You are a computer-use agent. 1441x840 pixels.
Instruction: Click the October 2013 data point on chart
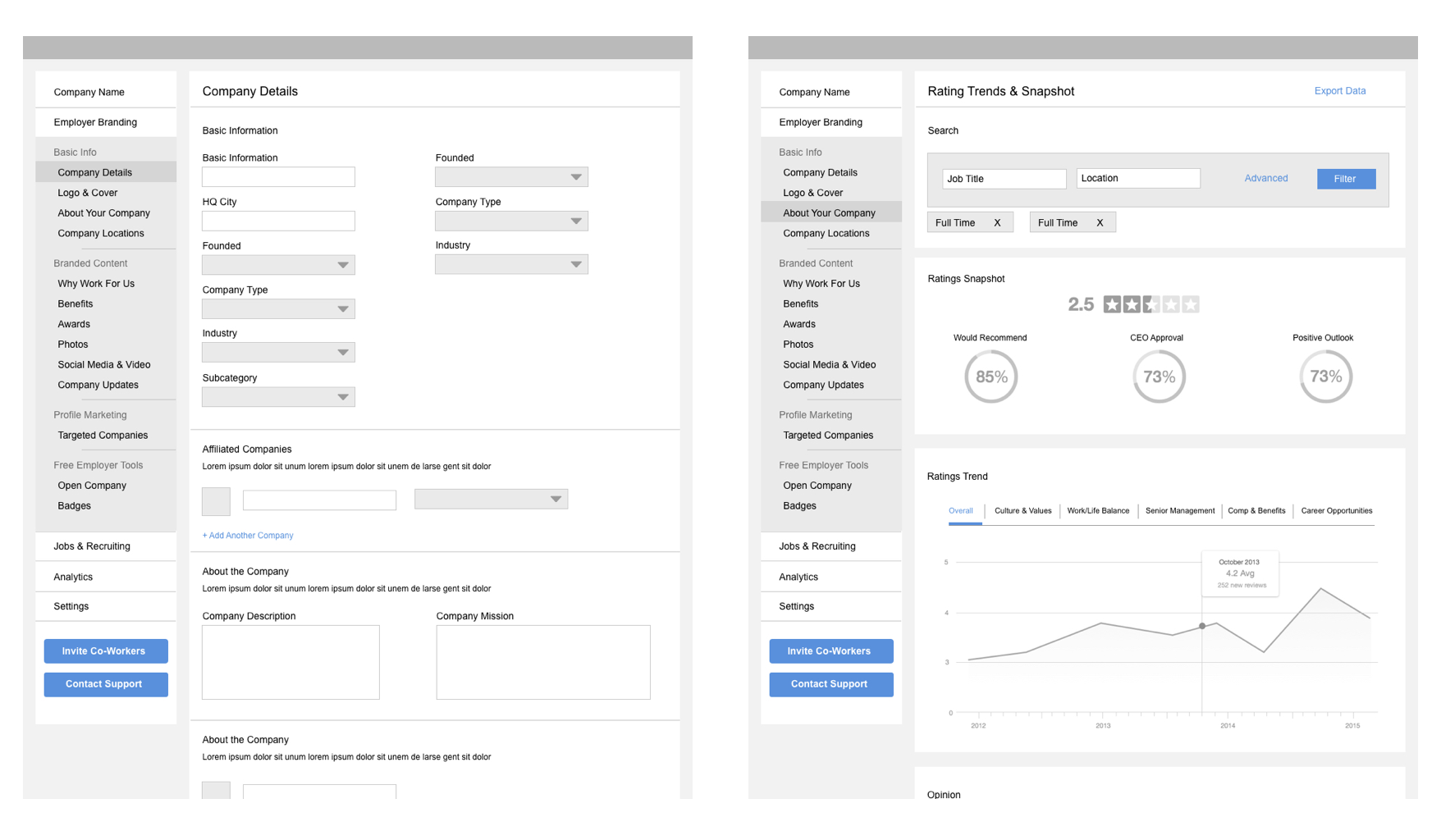pos(1202,626)
